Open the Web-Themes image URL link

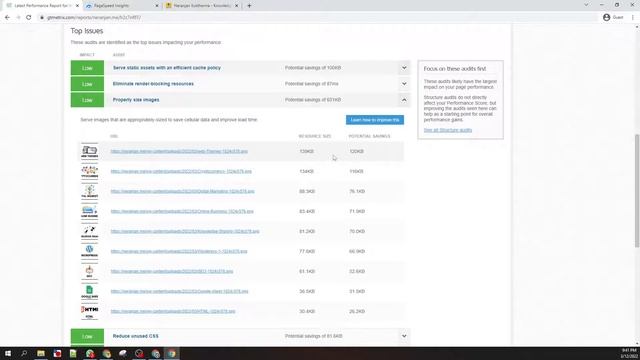(179, 151)
